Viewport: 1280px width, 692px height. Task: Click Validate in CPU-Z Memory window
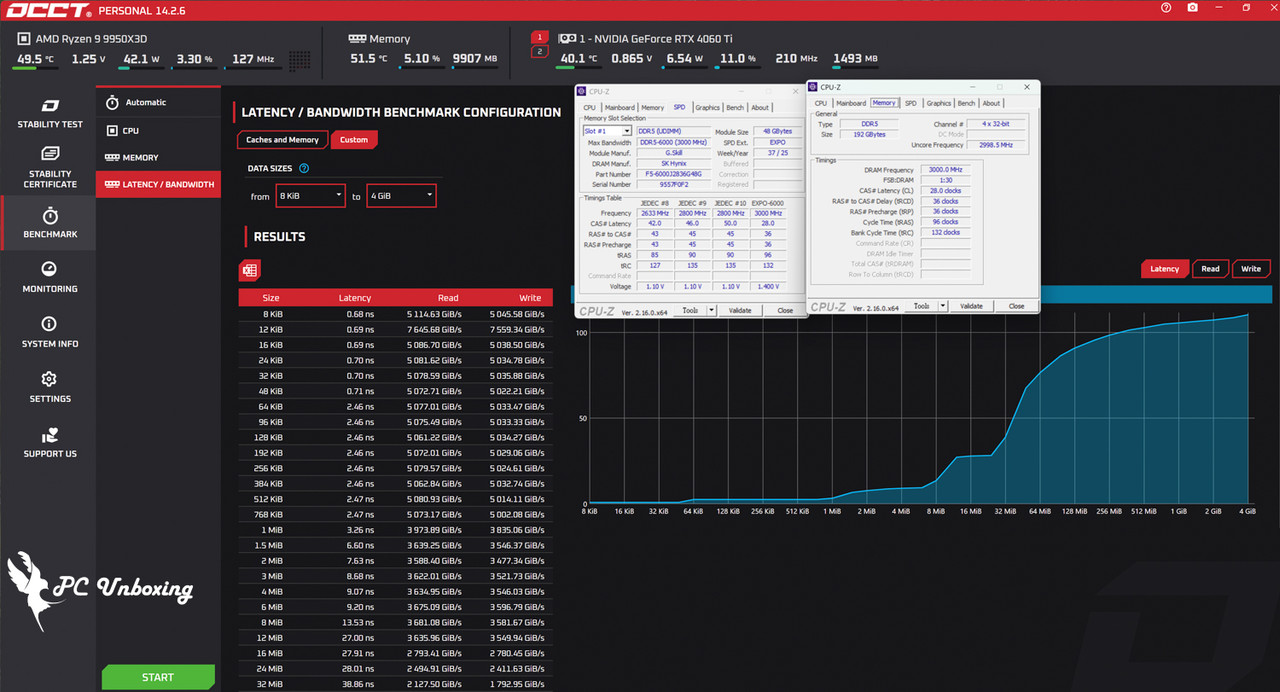pyautogui.click(x=971, y=306)
